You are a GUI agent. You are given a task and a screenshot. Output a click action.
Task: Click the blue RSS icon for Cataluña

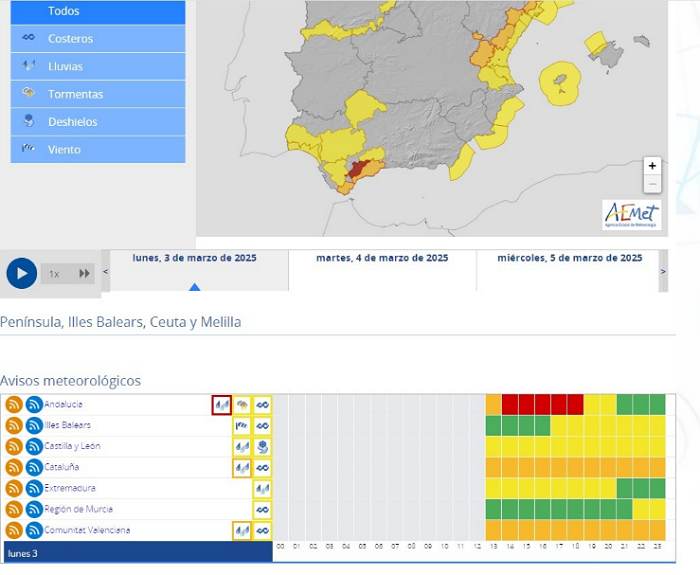[x=34, y=468]
